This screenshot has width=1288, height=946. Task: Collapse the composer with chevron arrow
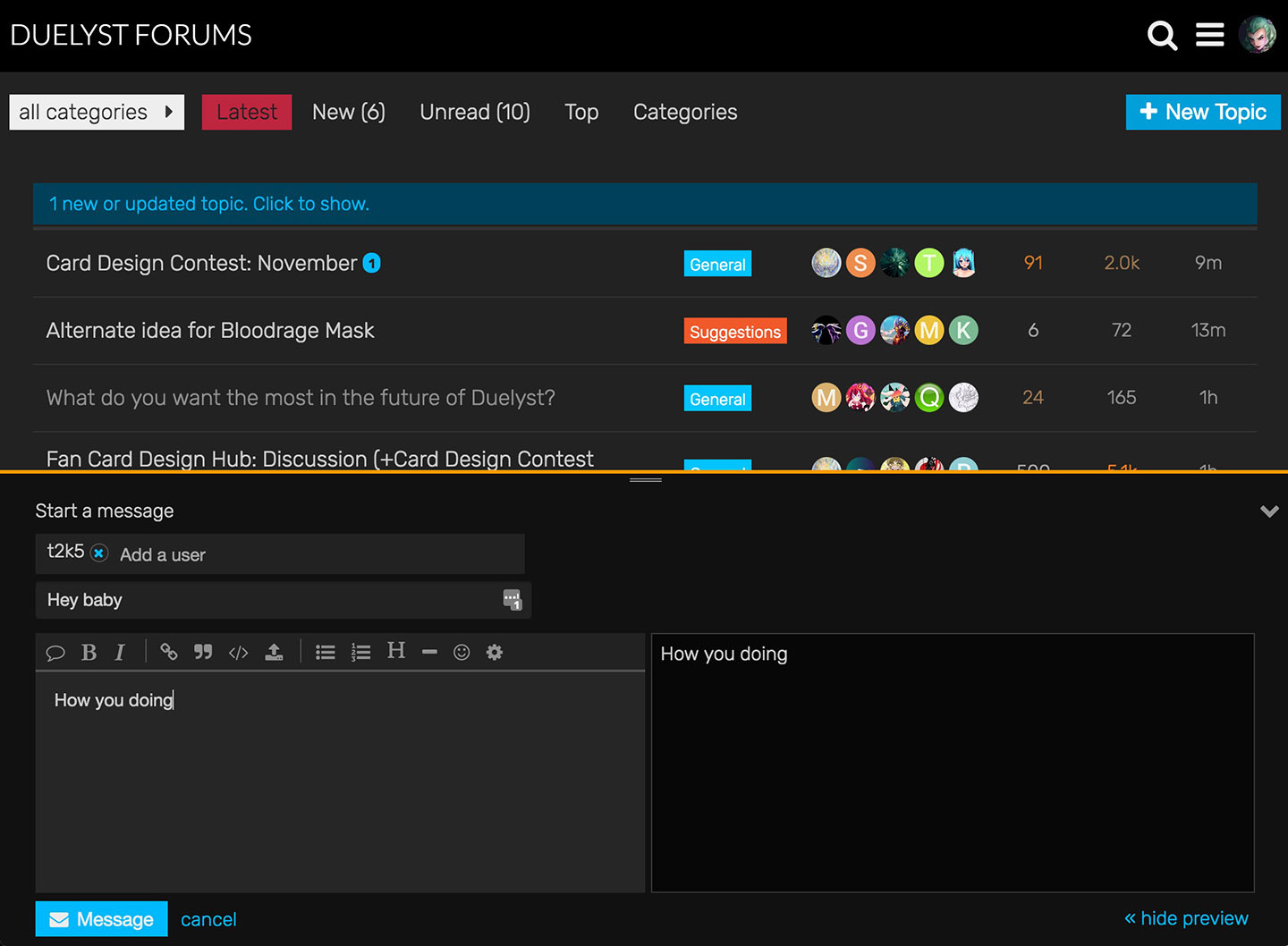(1269, 511)
